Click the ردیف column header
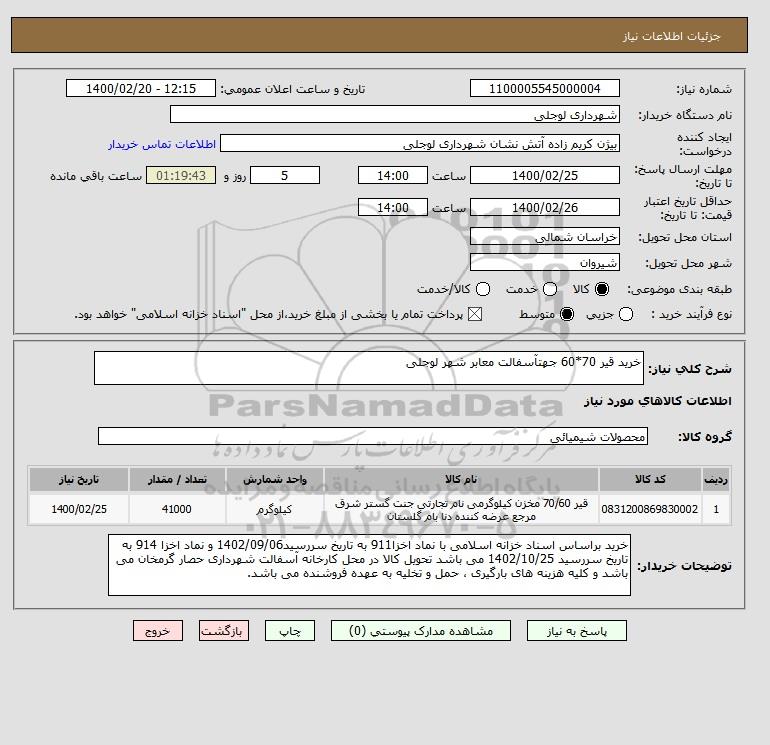Image resolution: width=770 pixels, height=745 pixels. [x=716, y=479]
